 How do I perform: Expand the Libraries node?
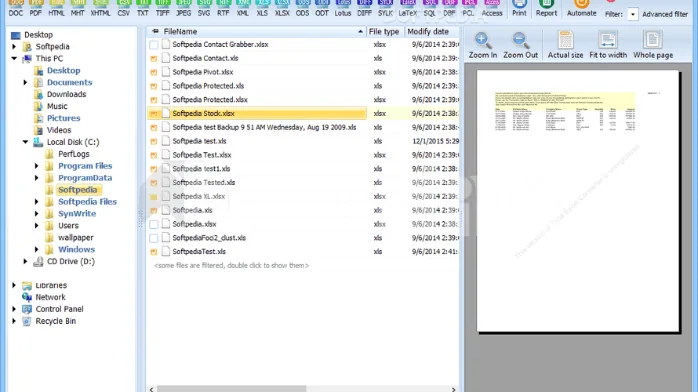click(x=14, y=285)
